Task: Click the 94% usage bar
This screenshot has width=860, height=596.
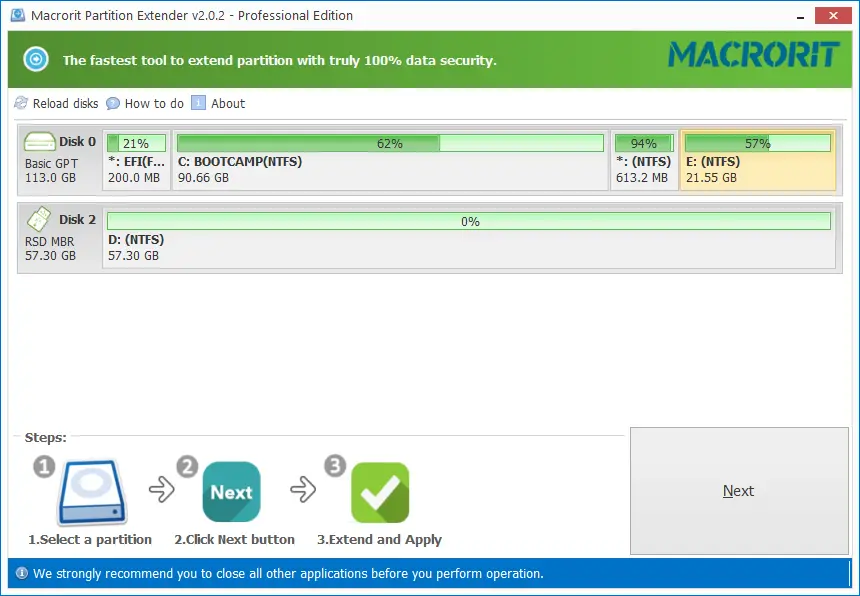Action: (x=644, y=143)
